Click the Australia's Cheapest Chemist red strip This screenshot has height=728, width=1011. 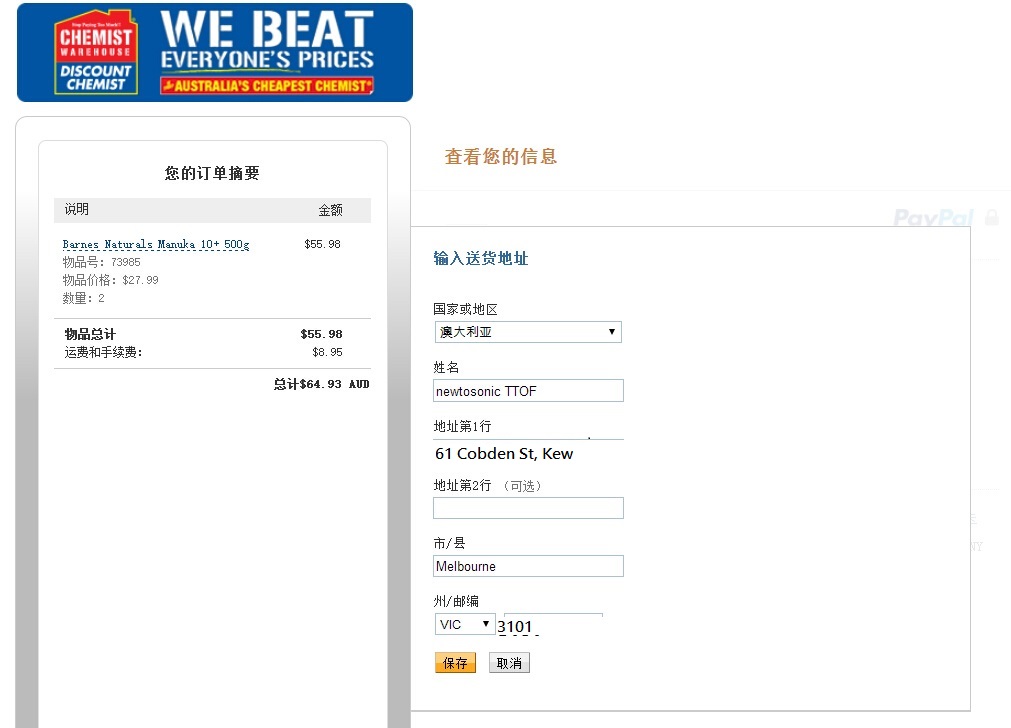(267, 86)
